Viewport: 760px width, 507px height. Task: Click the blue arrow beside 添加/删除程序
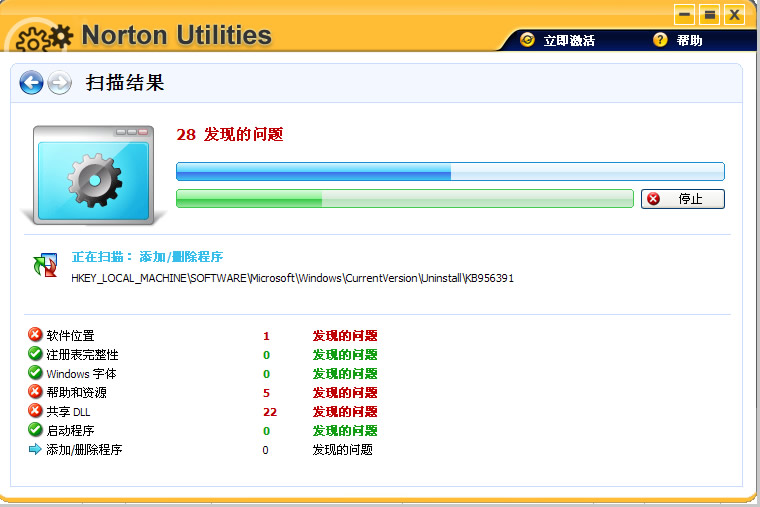point(35,449)
